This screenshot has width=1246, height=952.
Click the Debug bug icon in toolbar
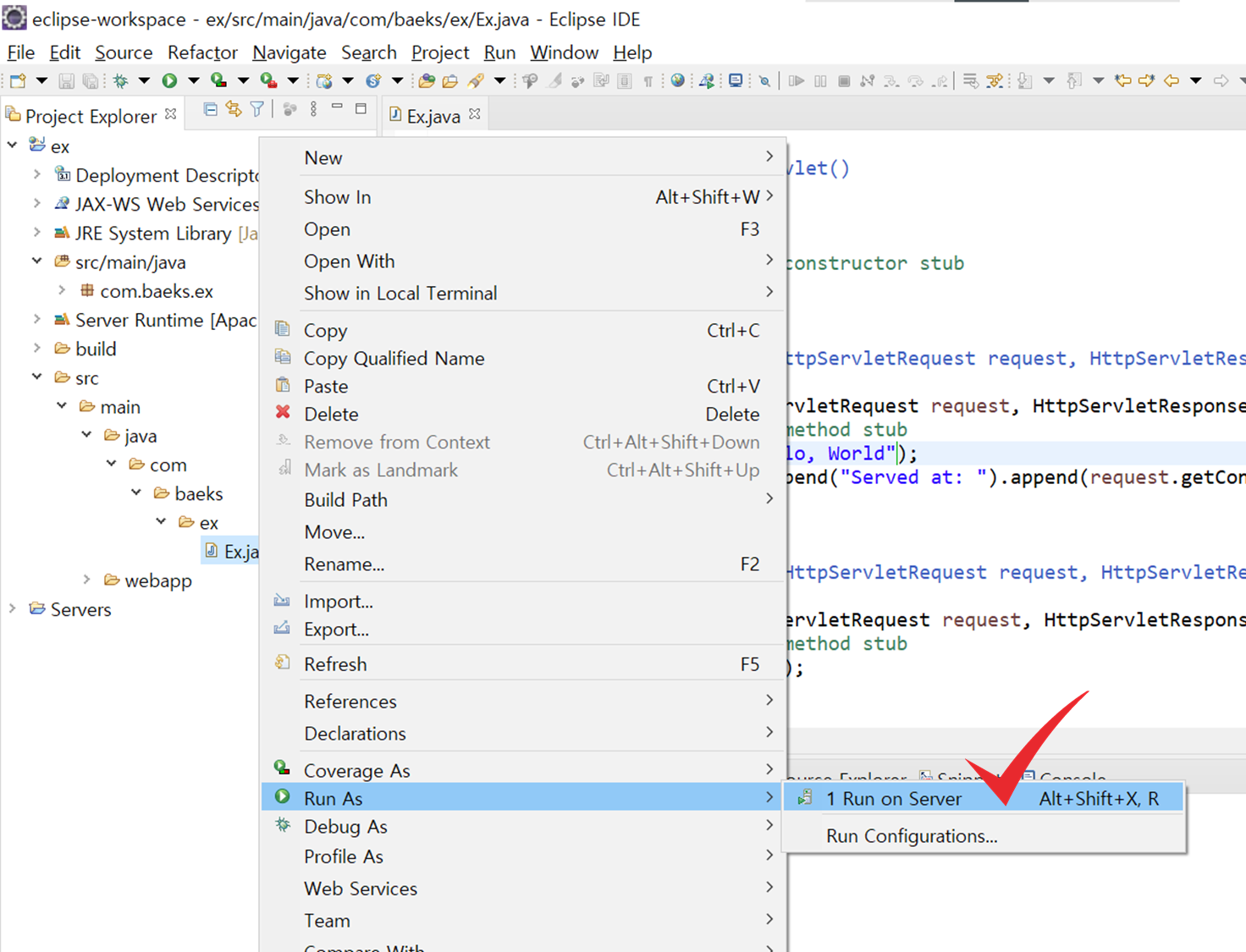[121, 81]
